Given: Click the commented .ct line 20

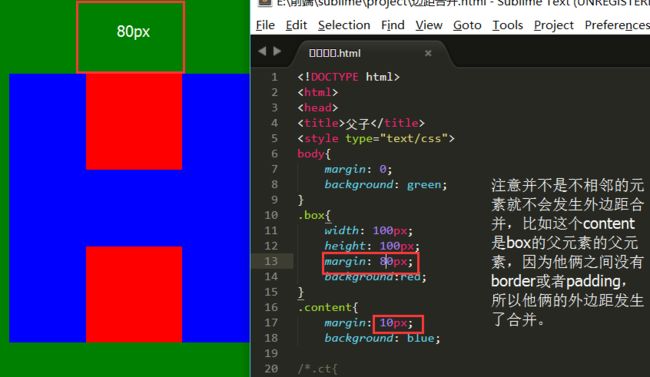Looking at the screenshot, I should (318, 369).
